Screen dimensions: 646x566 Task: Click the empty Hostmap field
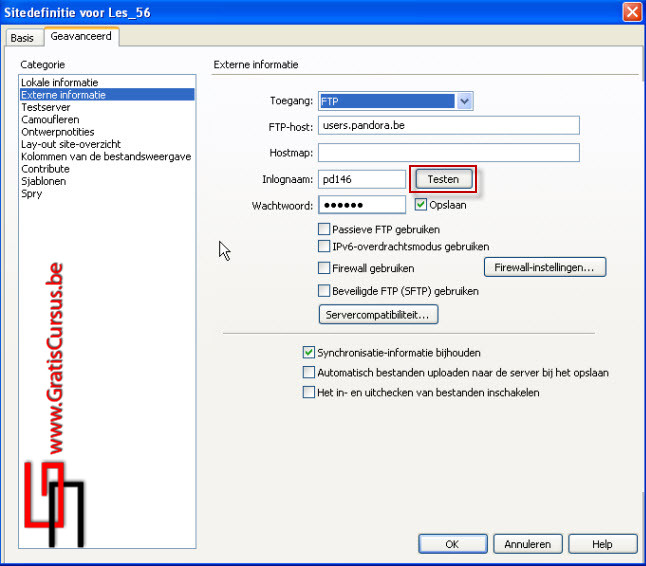coord(449,152)
